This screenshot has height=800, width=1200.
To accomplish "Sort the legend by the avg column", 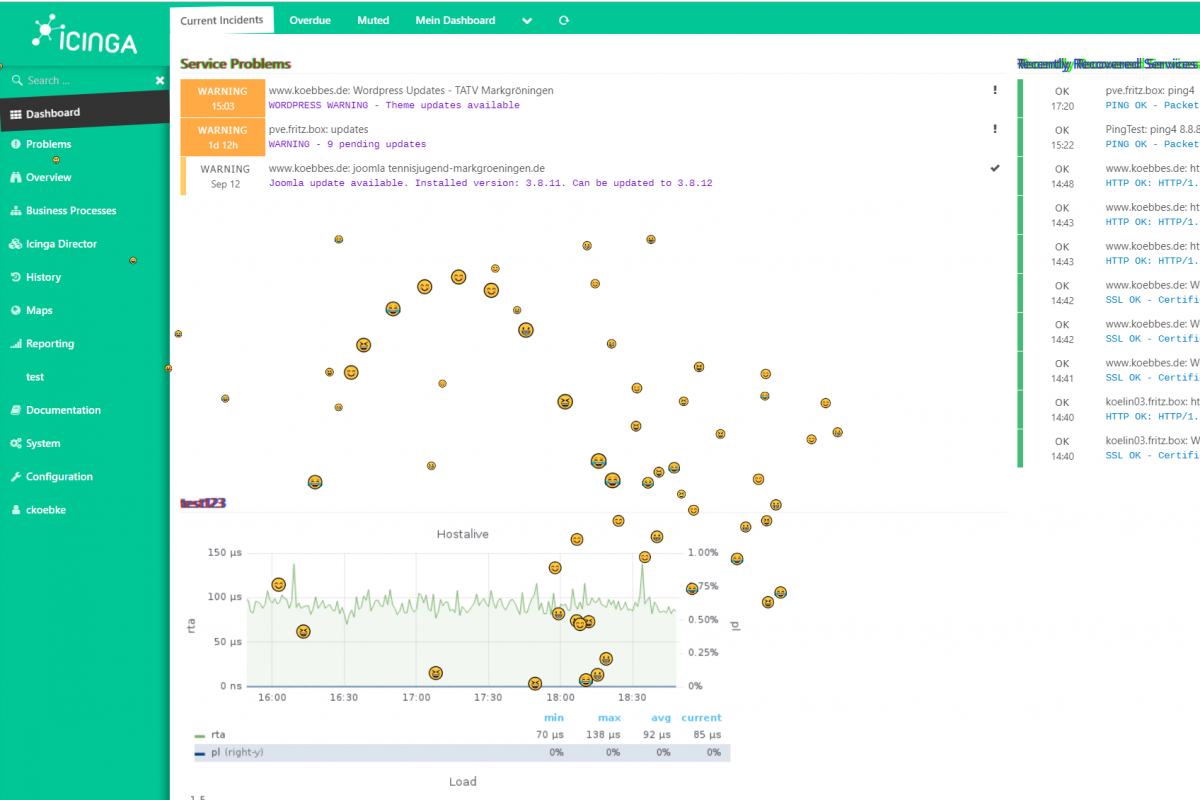I will [x=661, y=718].
